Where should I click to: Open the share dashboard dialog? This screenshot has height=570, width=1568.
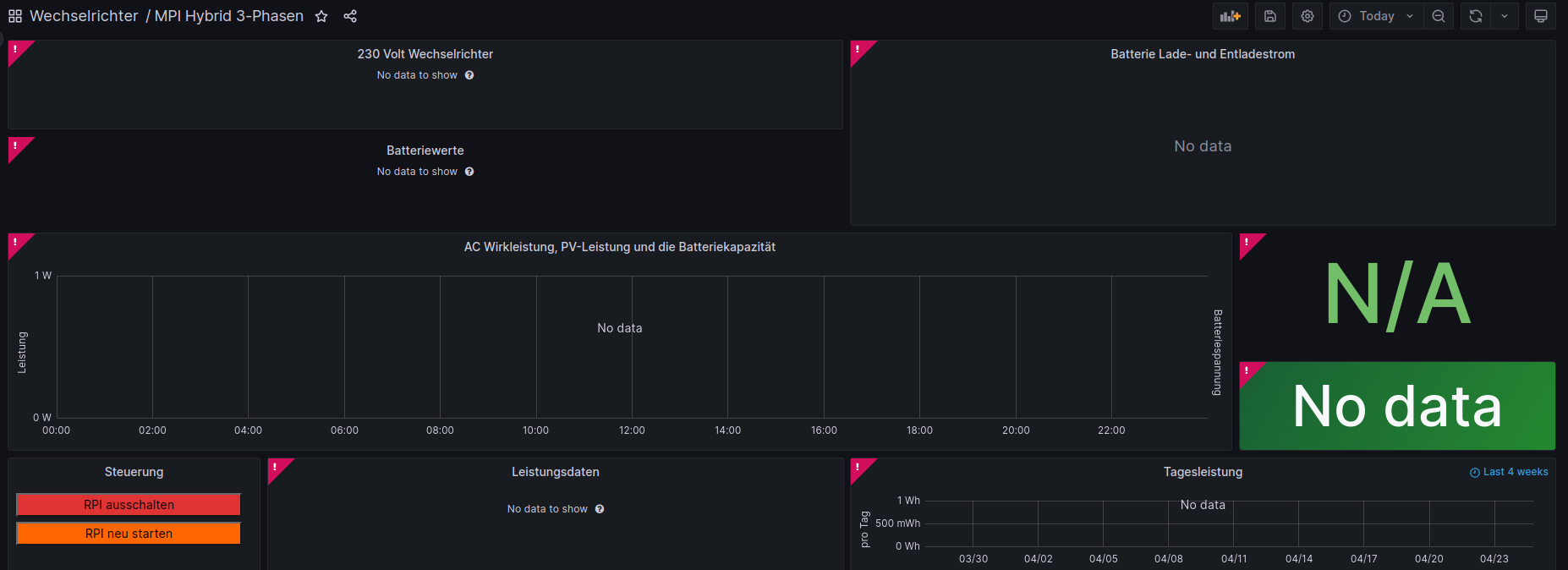(350, 16)
